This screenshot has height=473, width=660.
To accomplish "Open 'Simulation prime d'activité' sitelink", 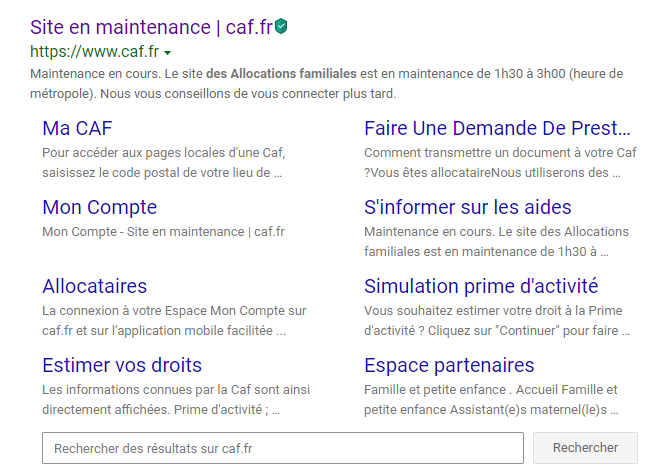I will [x=481, y=286].
